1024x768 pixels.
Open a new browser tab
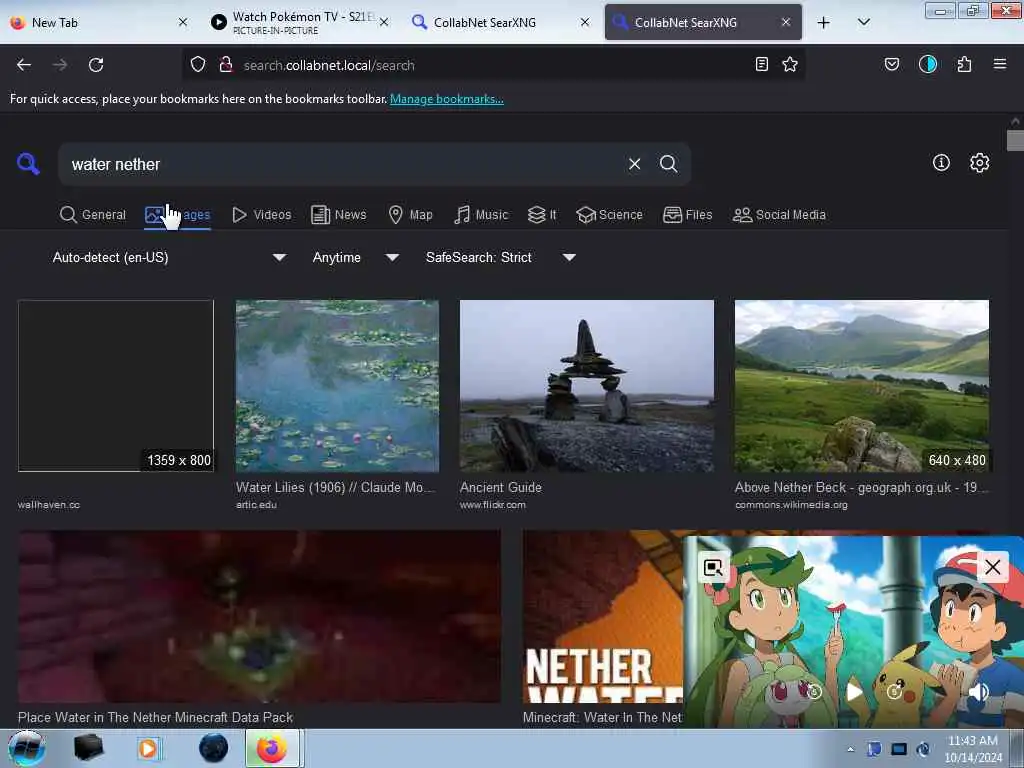[x=824, y=22]
